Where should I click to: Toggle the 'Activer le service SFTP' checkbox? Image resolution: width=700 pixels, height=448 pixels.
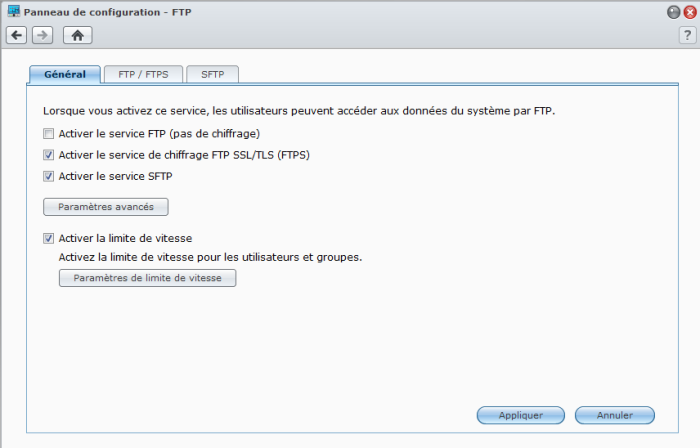48,177
